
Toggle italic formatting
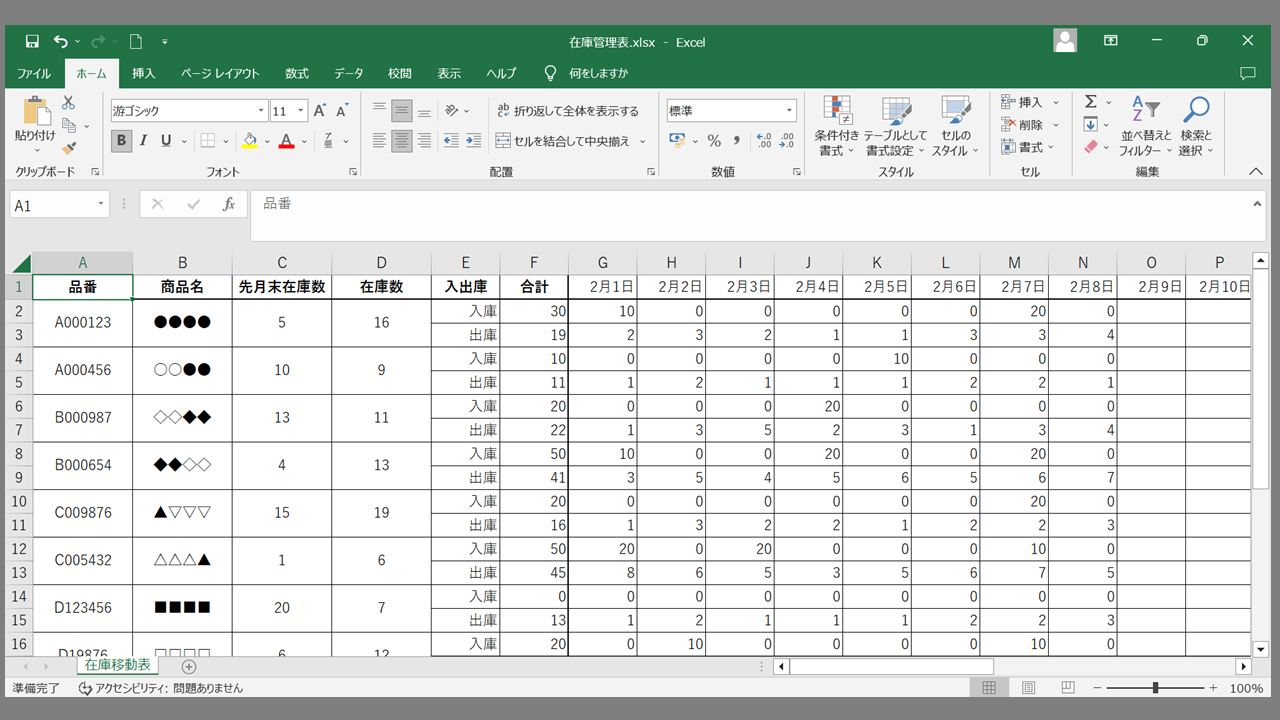point(143,141)
